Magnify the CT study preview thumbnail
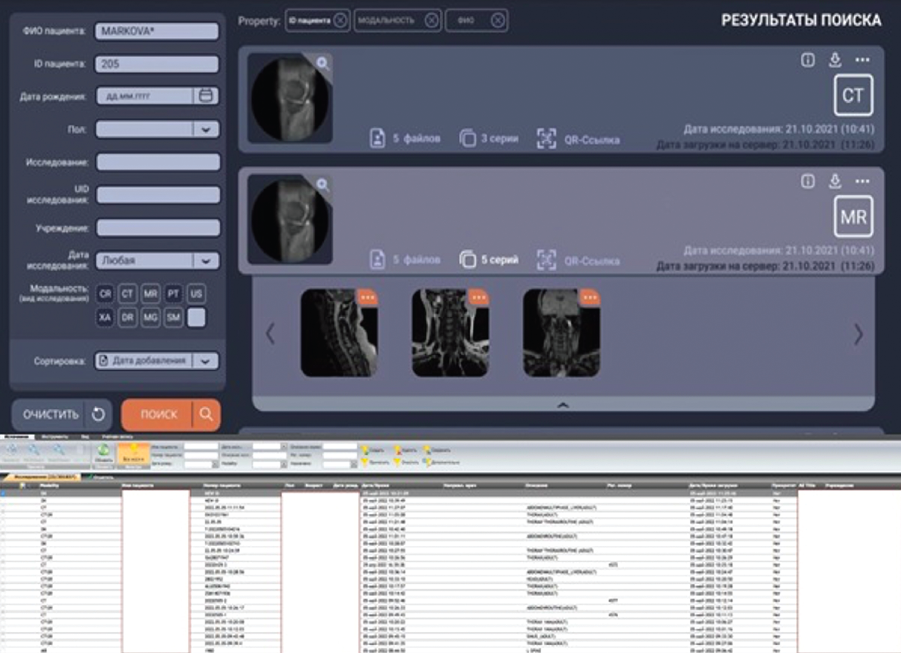Viewport: 901px width, 653px height. [x=323, y=63]
